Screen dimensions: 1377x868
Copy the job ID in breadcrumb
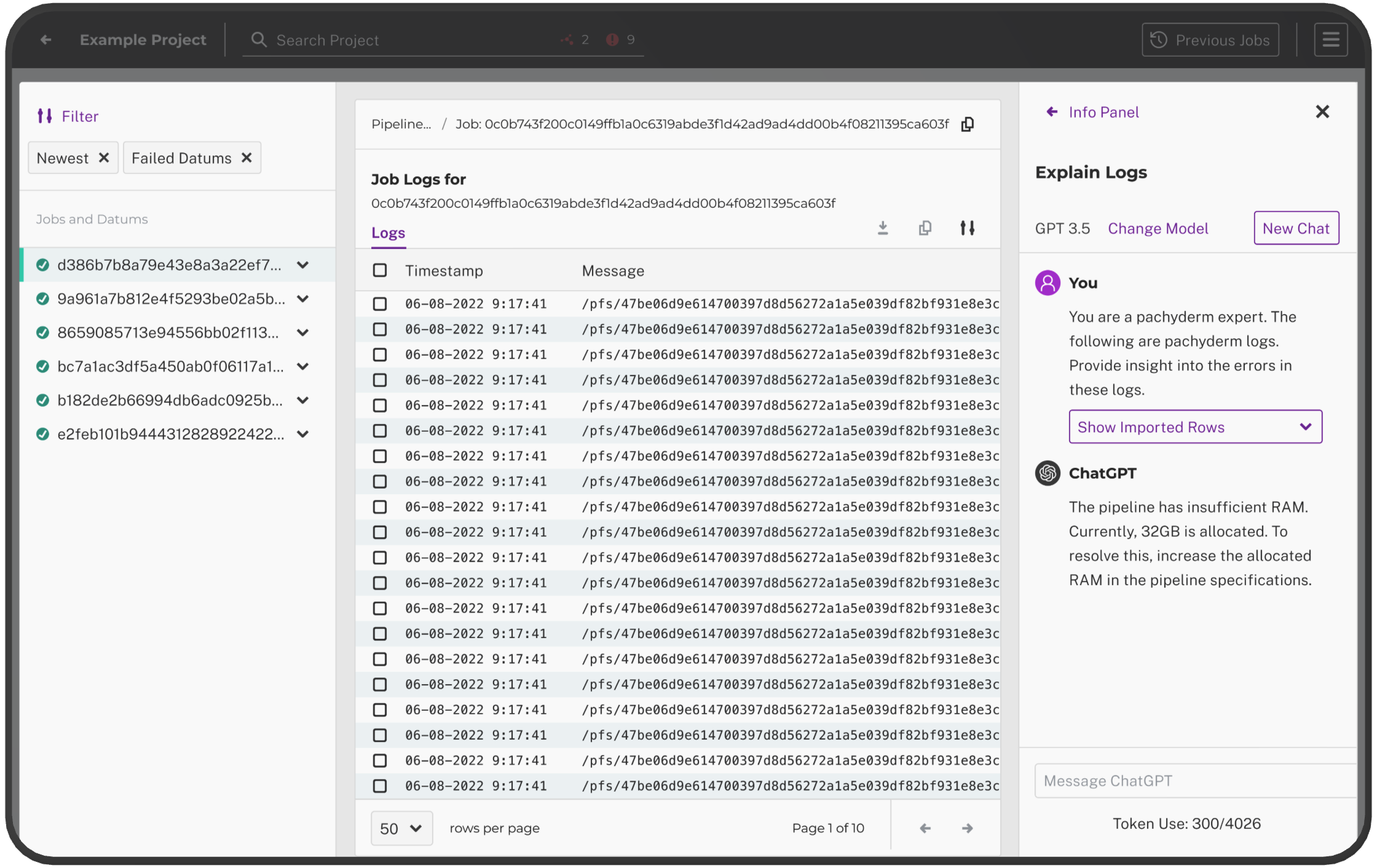coord(968,124)
